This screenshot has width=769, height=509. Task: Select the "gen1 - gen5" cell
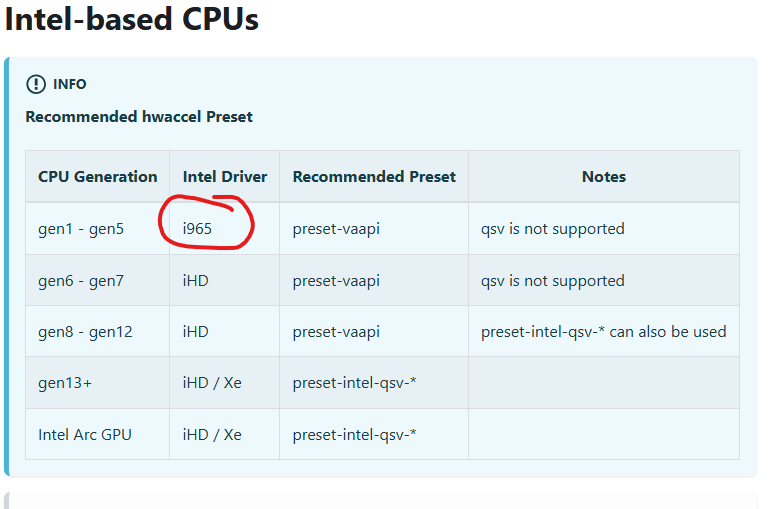pos(81,229)
